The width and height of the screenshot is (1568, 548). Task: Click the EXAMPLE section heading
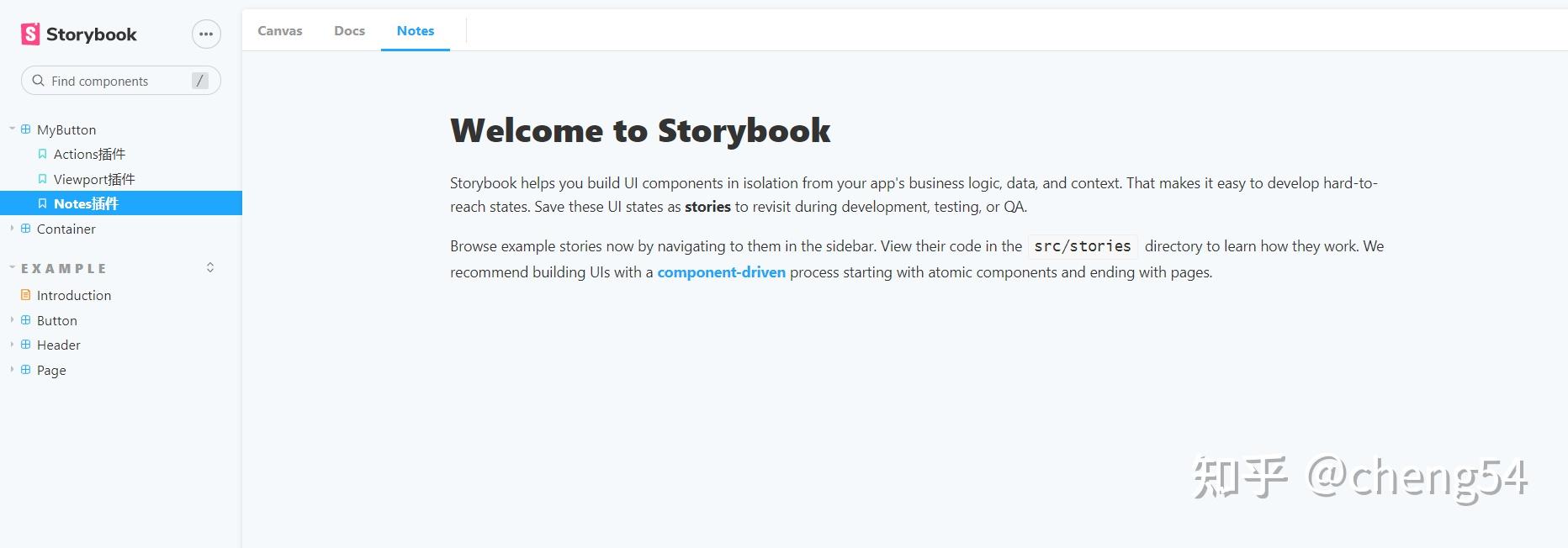pos(64,268)
